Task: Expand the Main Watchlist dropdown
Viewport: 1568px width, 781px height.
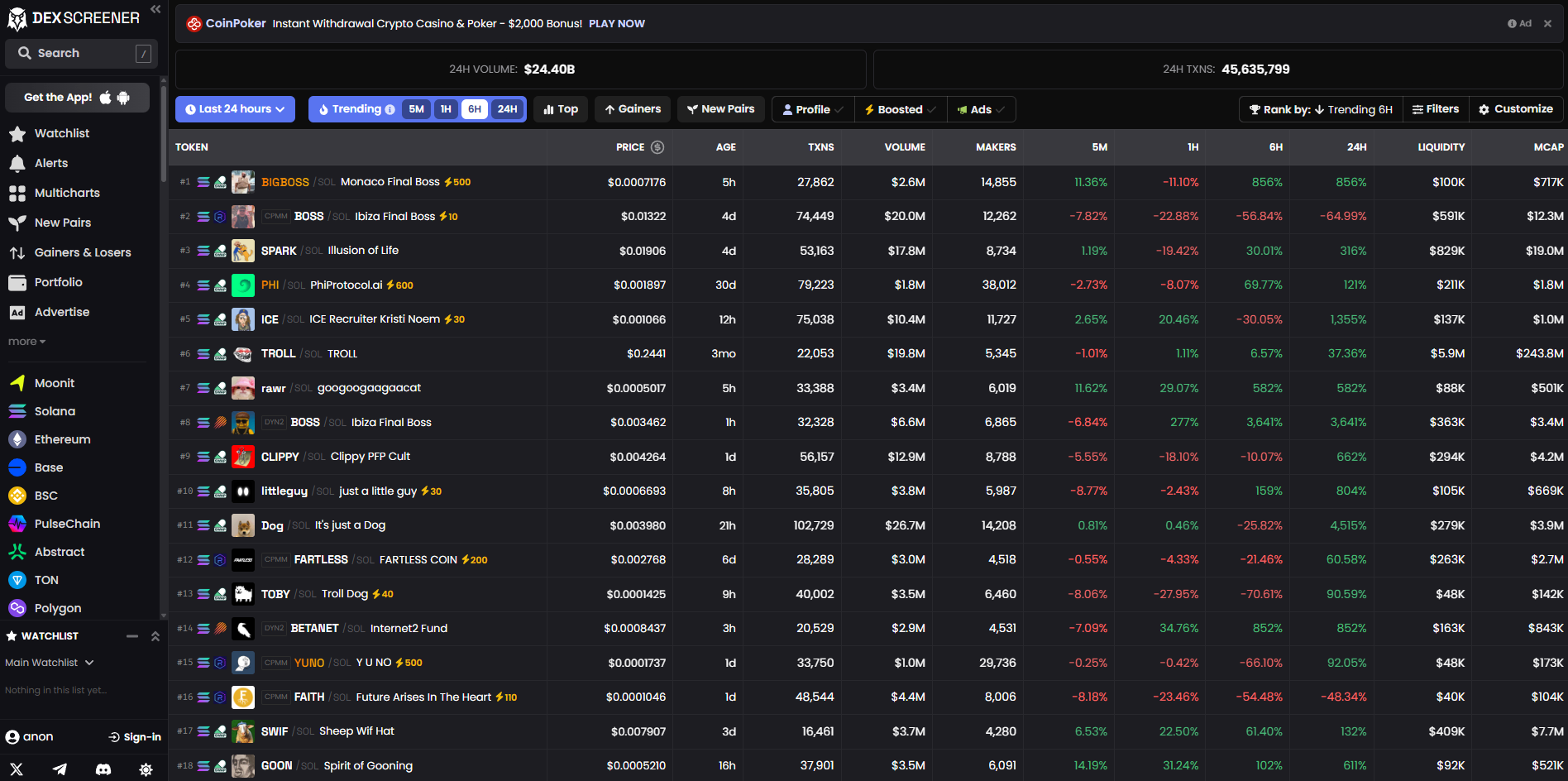Action: click(x=50, y=663)
